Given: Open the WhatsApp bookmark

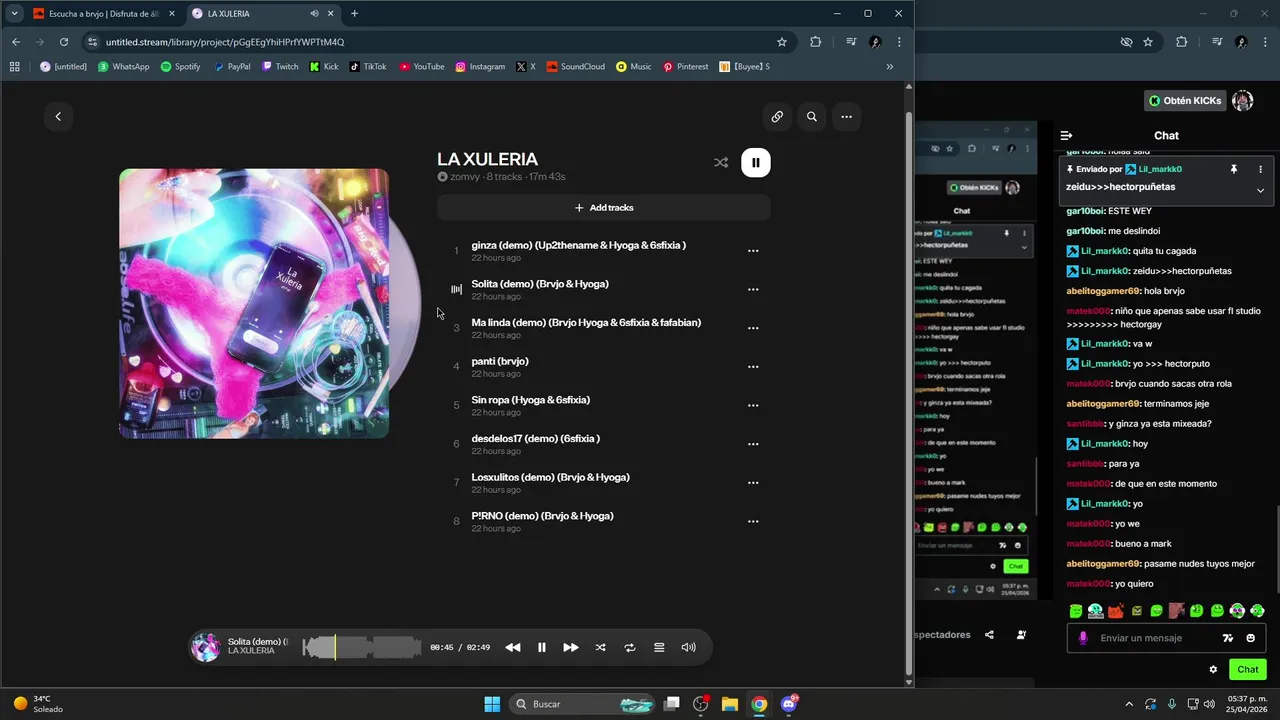Looking at the screenshot, I should pyautogui.click(x=123, y=67).
